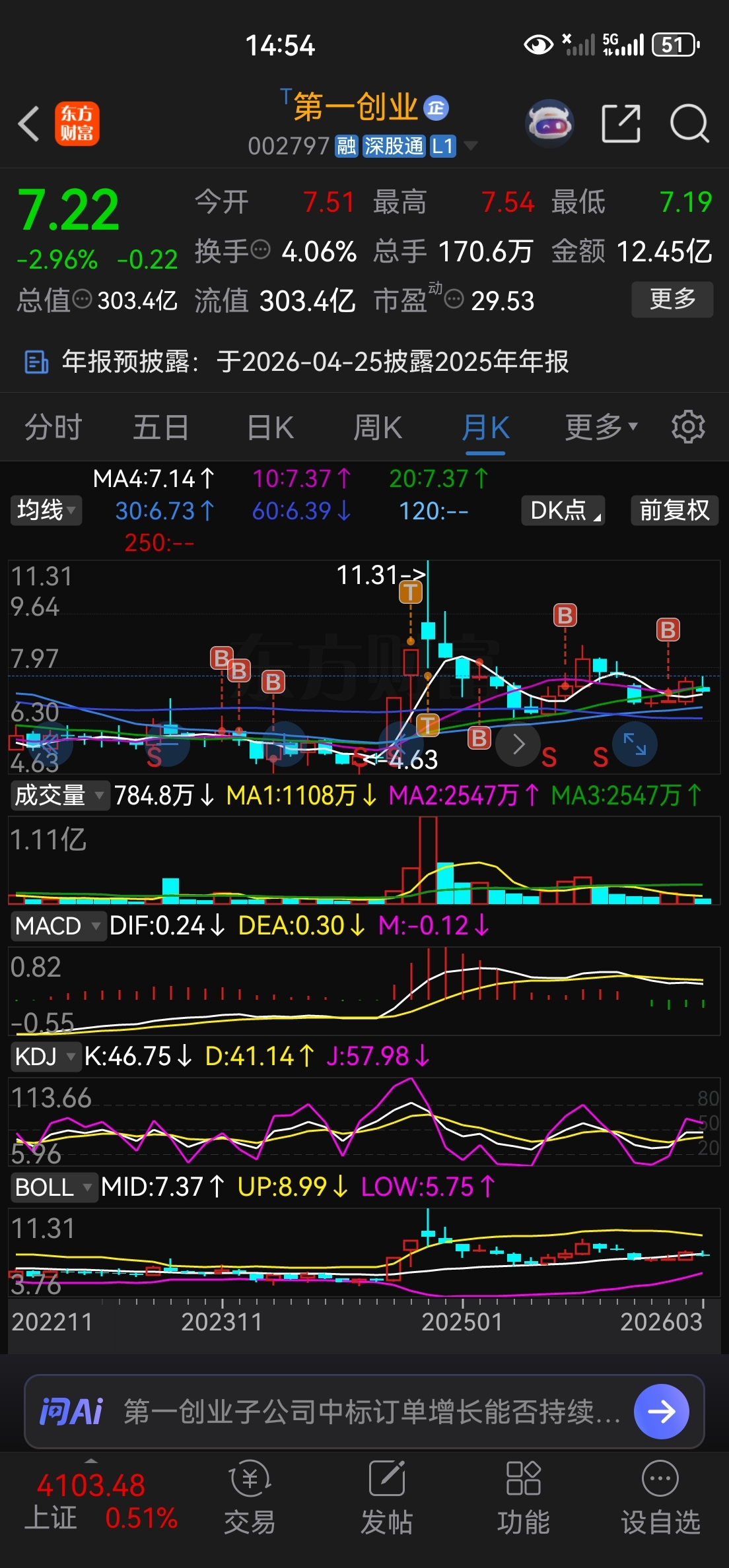Tap the 5G signal status icon
The width and height of the screenshot is (729, 1568).
point(623,45)
